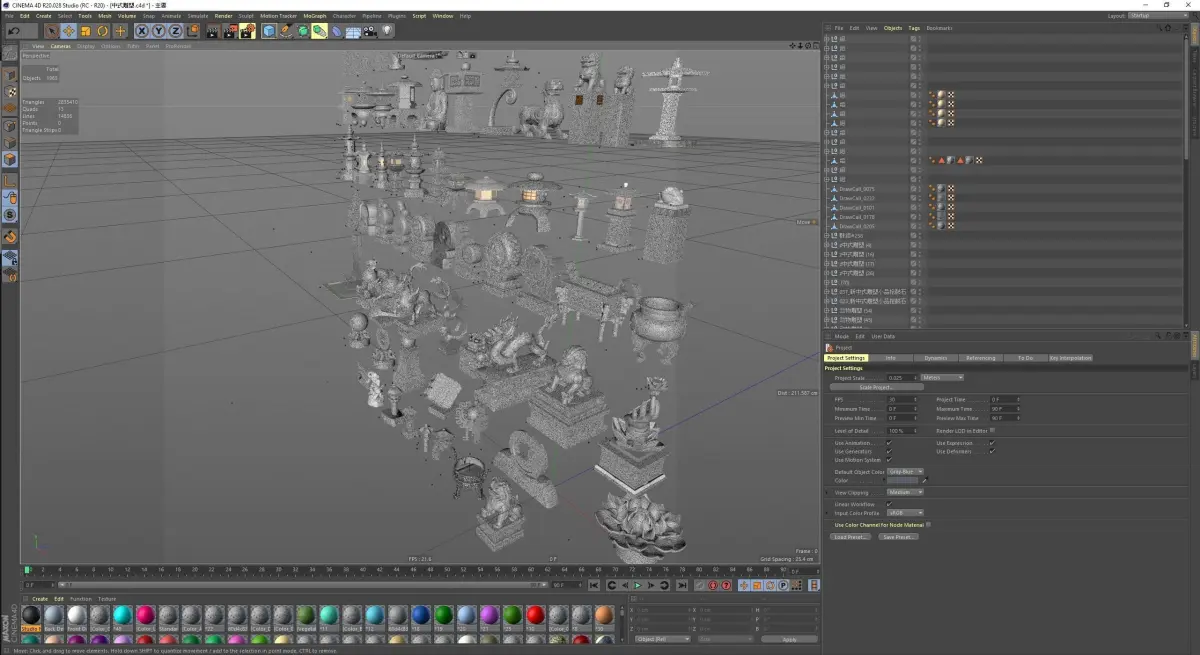This screenshot has height=655, width=1200.
Task: Activate the Scale tool icon
Action: point(85,31)
